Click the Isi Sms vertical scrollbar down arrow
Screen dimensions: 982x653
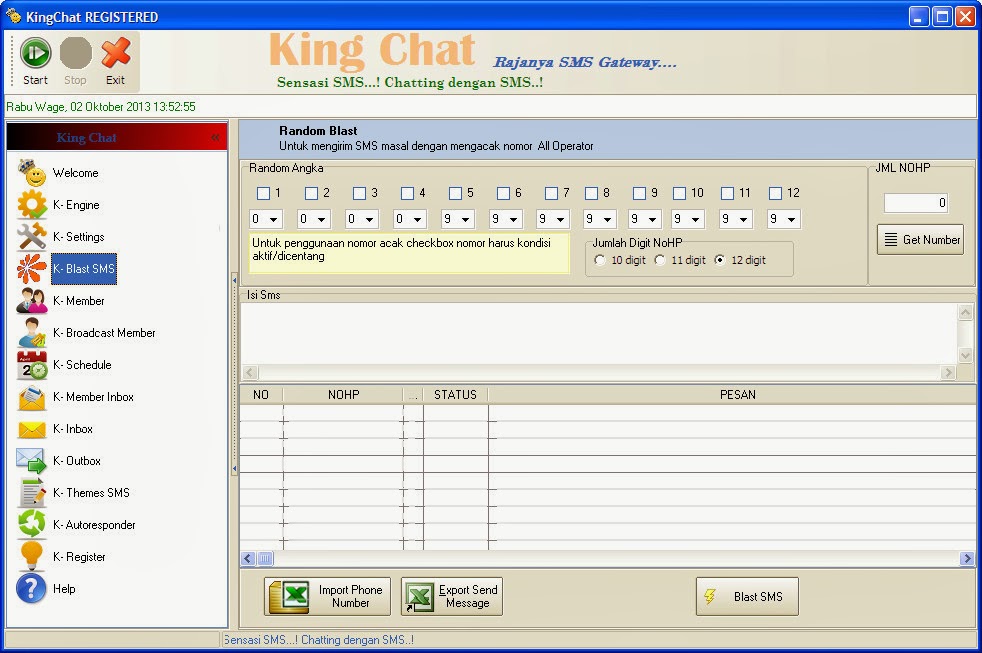(965, 355)
